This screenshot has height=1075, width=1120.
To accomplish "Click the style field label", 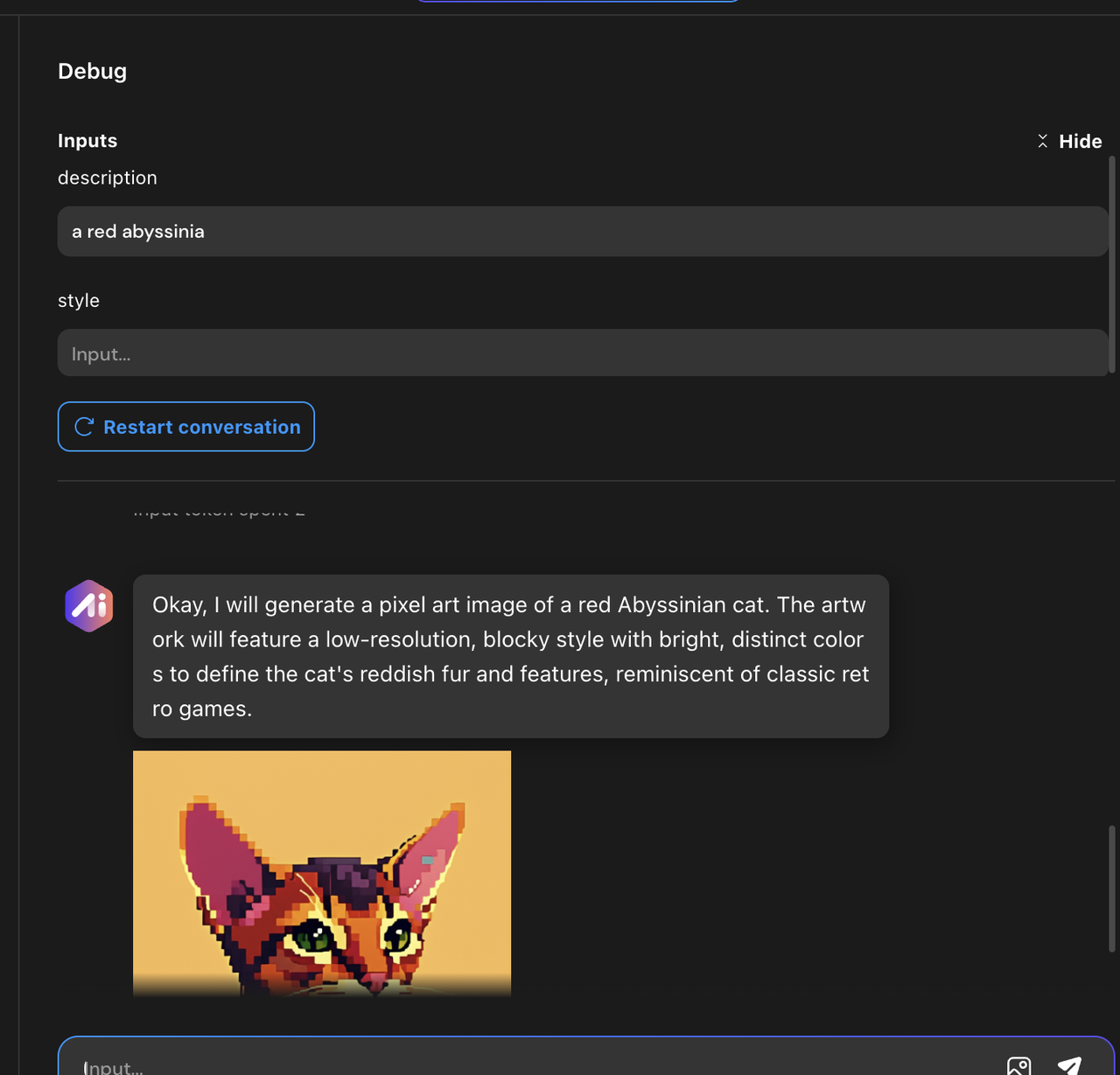I will 79,301.
